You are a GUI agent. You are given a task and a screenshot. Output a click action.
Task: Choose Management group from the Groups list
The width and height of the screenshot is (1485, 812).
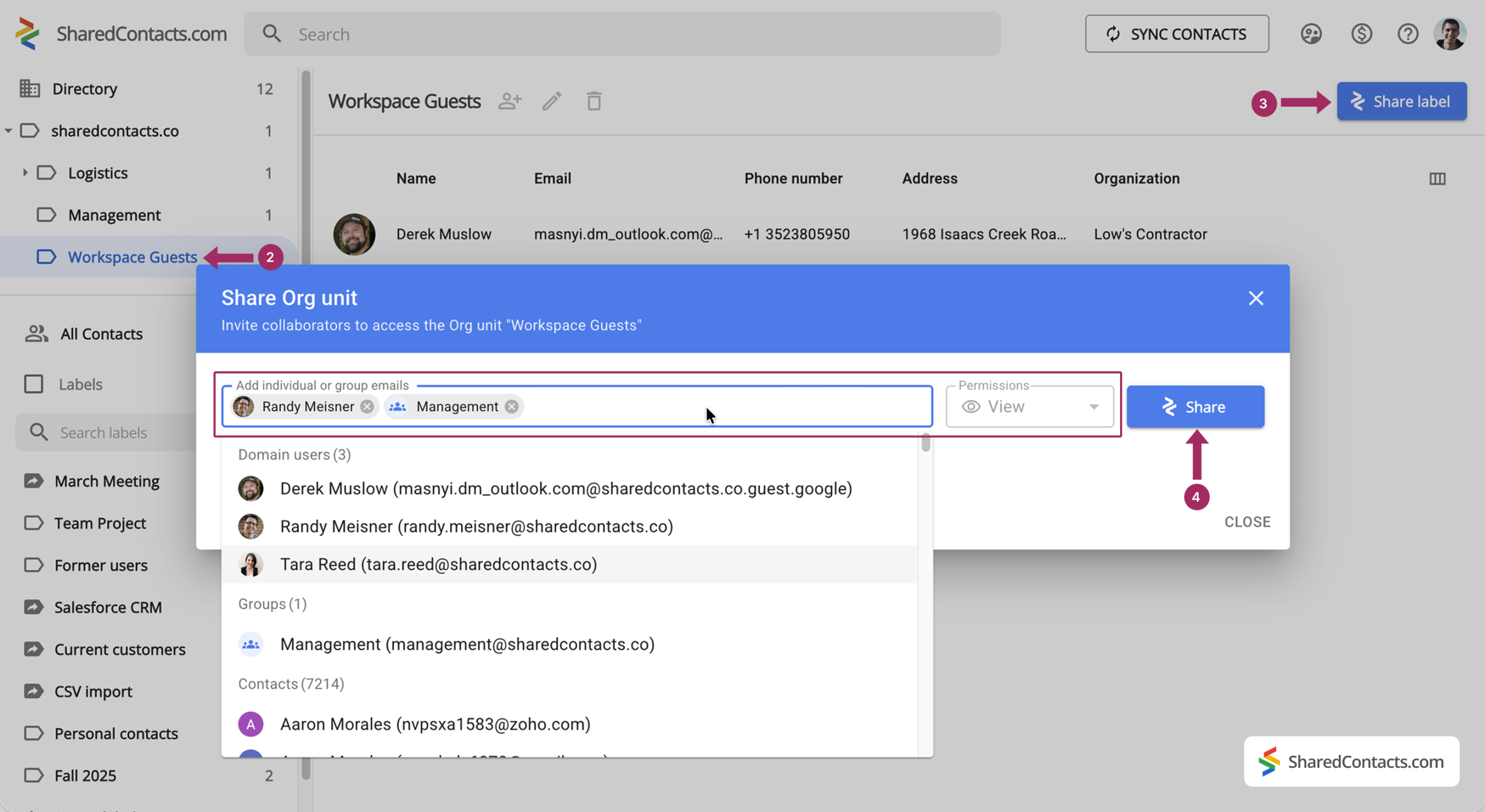pos(570,644)
